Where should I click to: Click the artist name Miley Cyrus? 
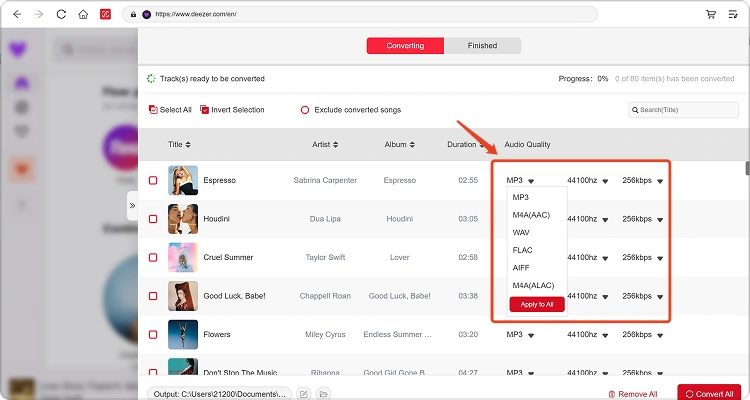coord(325,334)
